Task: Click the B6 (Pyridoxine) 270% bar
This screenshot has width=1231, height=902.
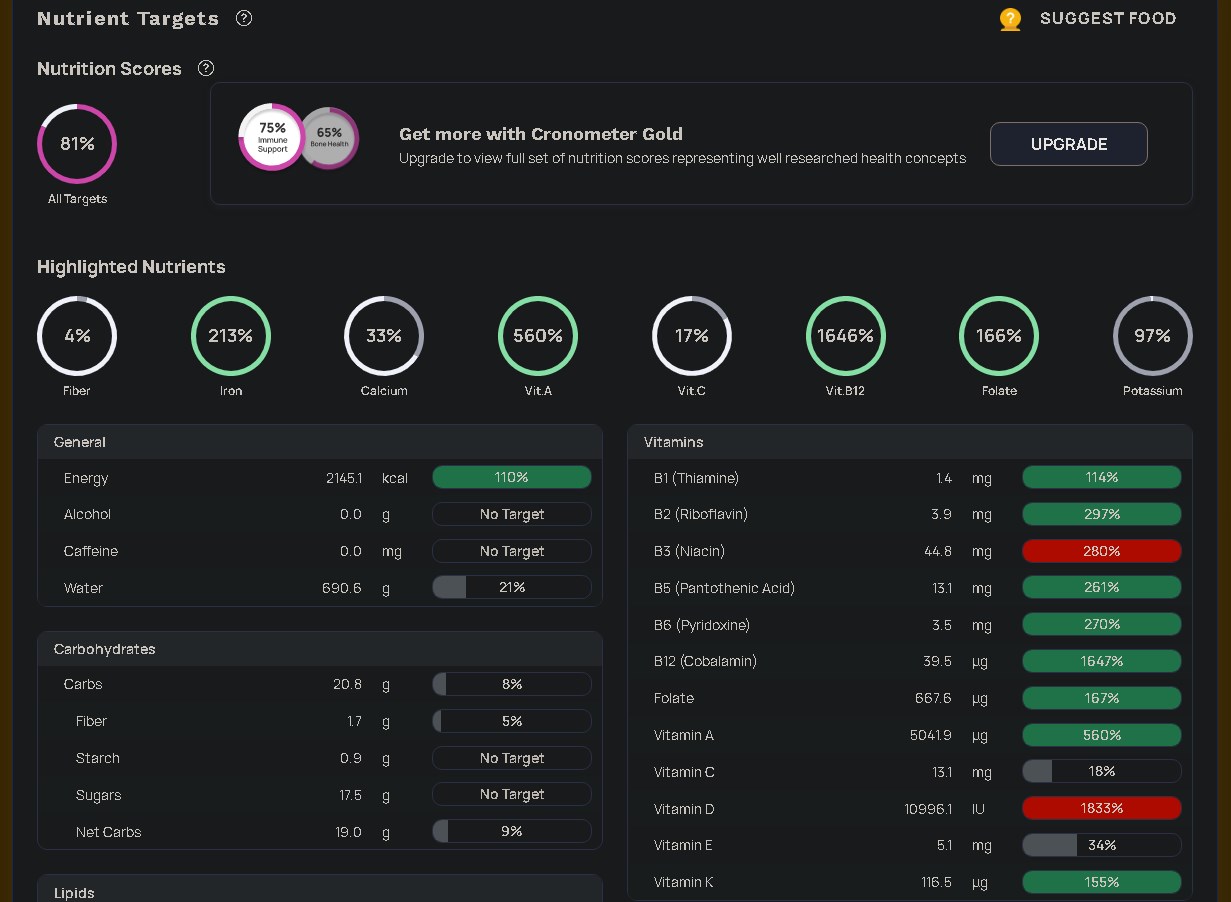Action: (1102, 625)
